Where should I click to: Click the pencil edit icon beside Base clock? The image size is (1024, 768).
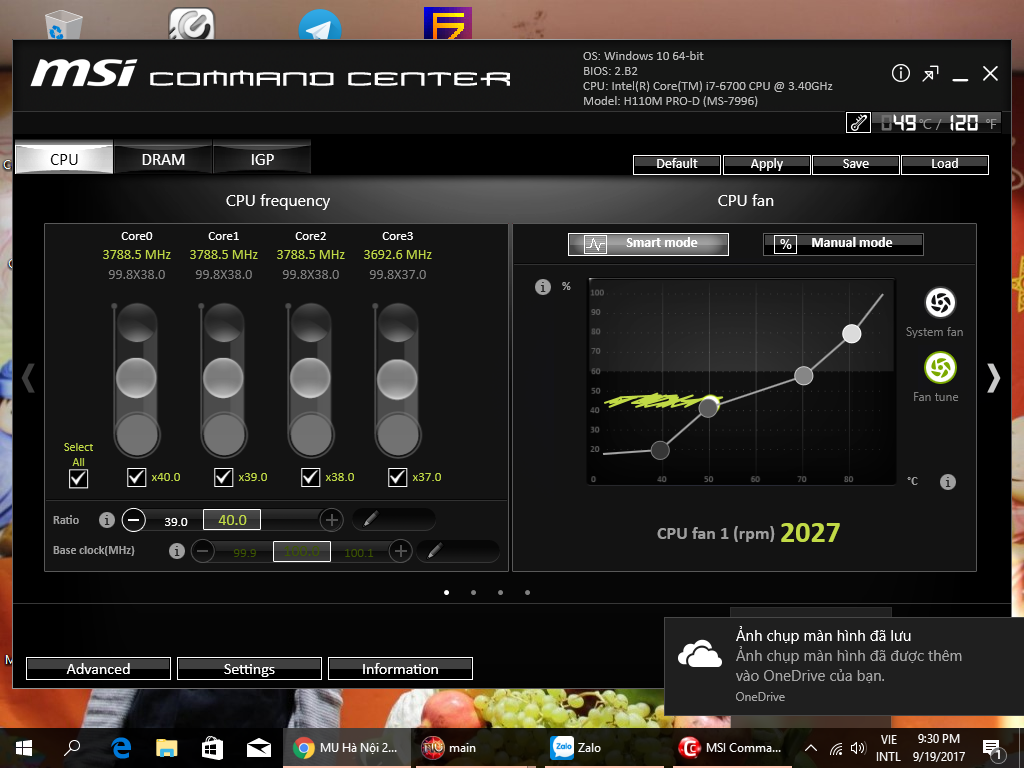coord(434,551)
